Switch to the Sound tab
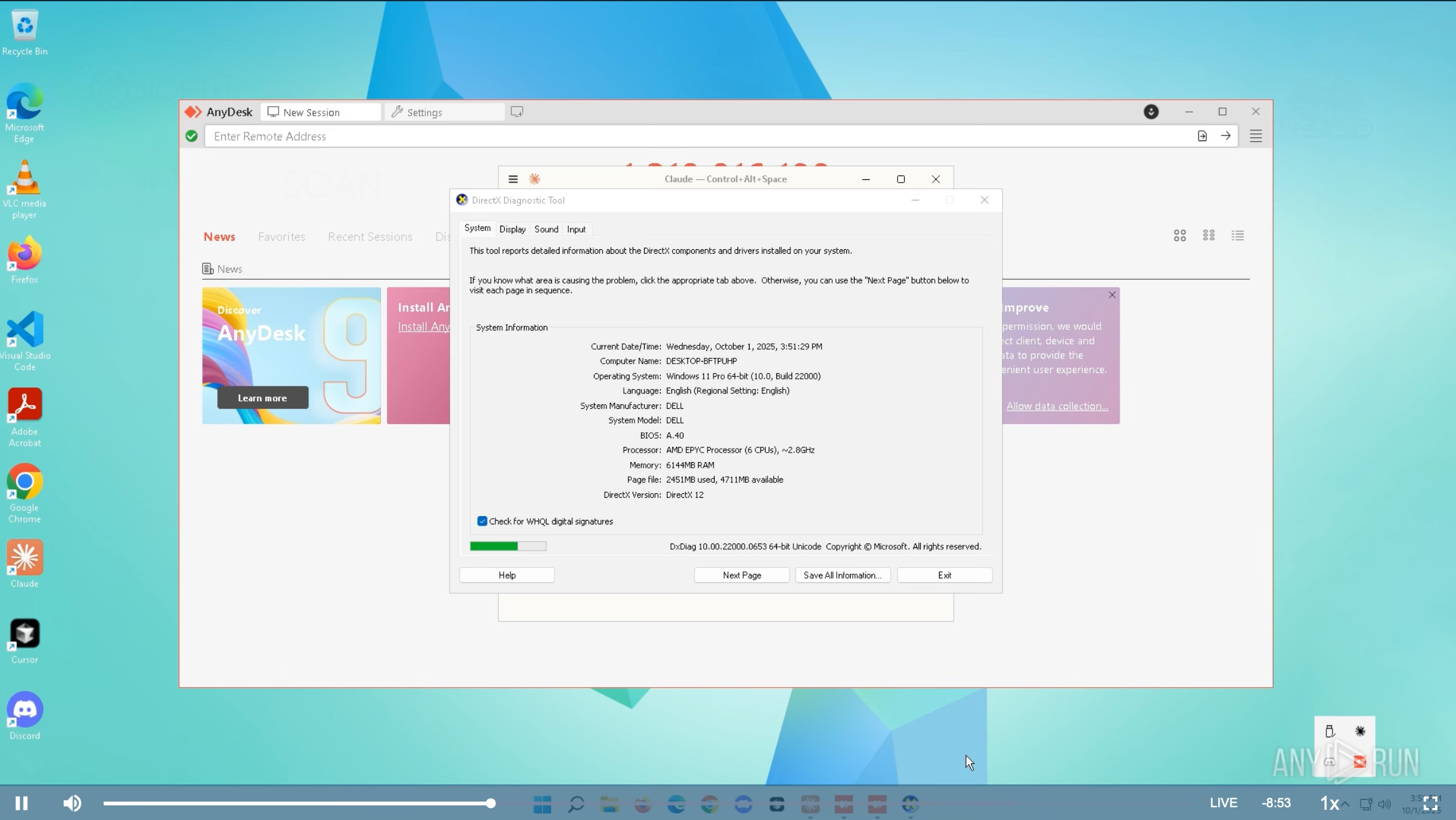This screenshot has height=820, width=1456. coord(546,229)
